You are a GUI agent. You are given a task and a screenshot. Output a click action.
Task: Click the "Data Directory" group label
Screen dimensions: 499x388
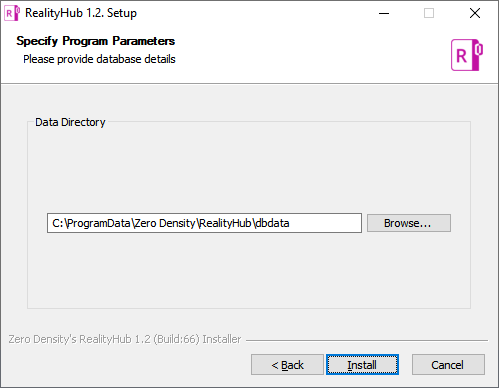tap(70, 122)
